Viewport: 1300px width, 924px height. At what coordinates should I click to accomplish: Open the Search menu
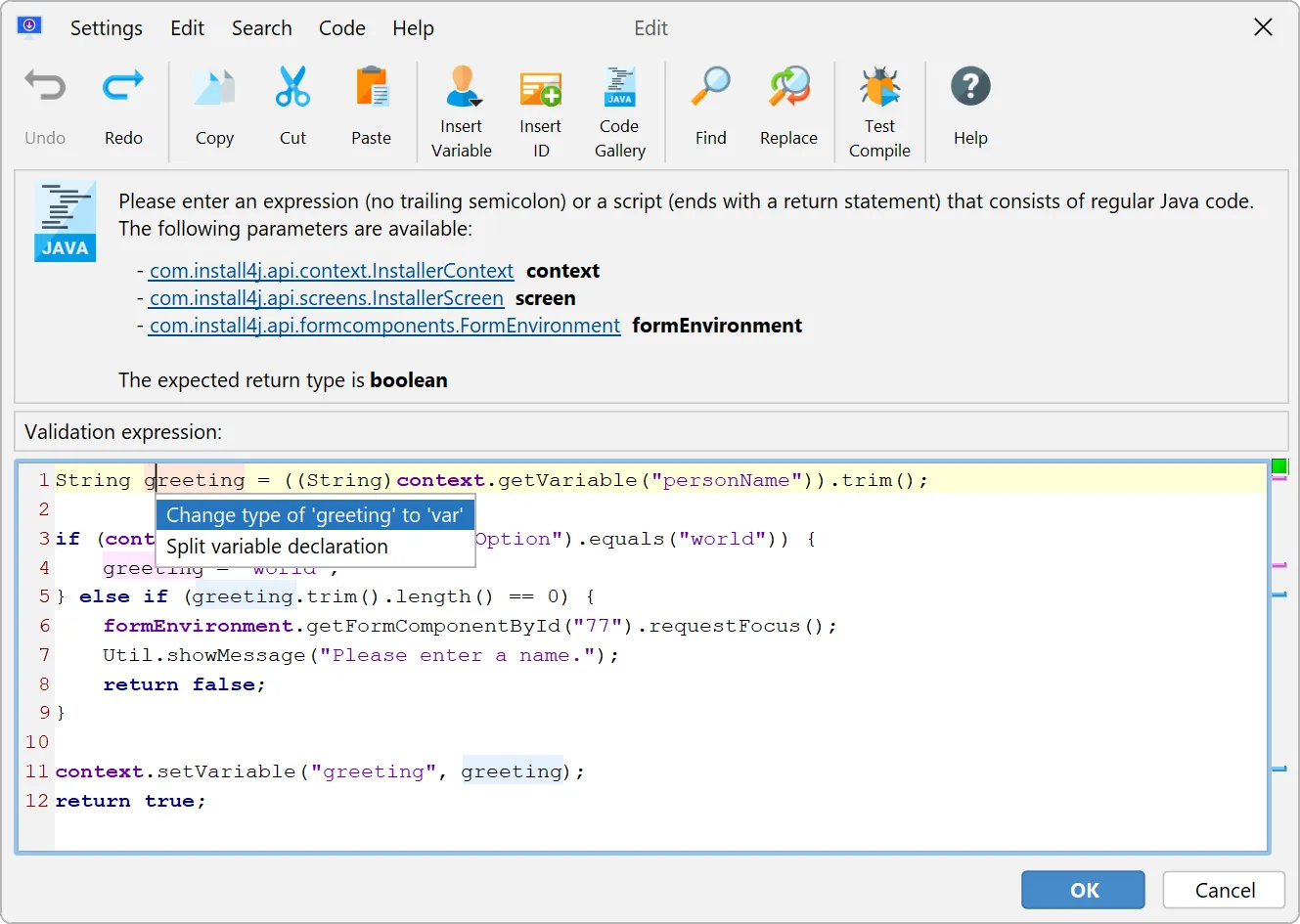[262, 28]
